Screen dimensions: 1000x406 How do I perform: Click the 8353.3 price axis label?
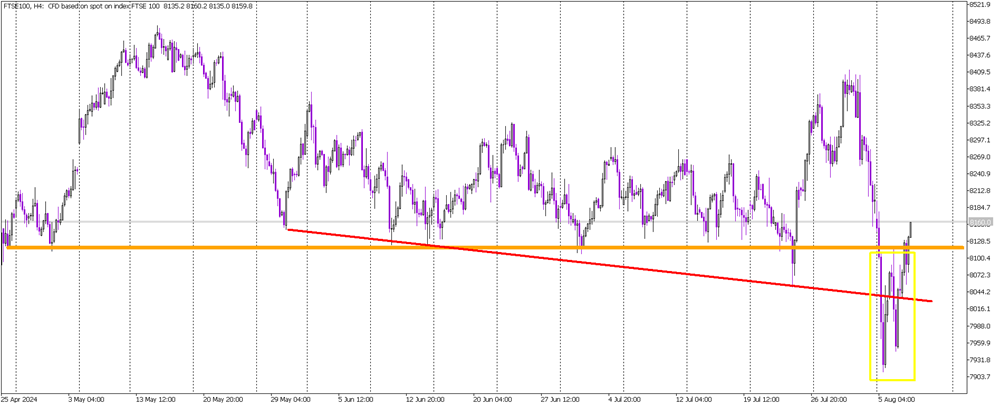[979, 106]
